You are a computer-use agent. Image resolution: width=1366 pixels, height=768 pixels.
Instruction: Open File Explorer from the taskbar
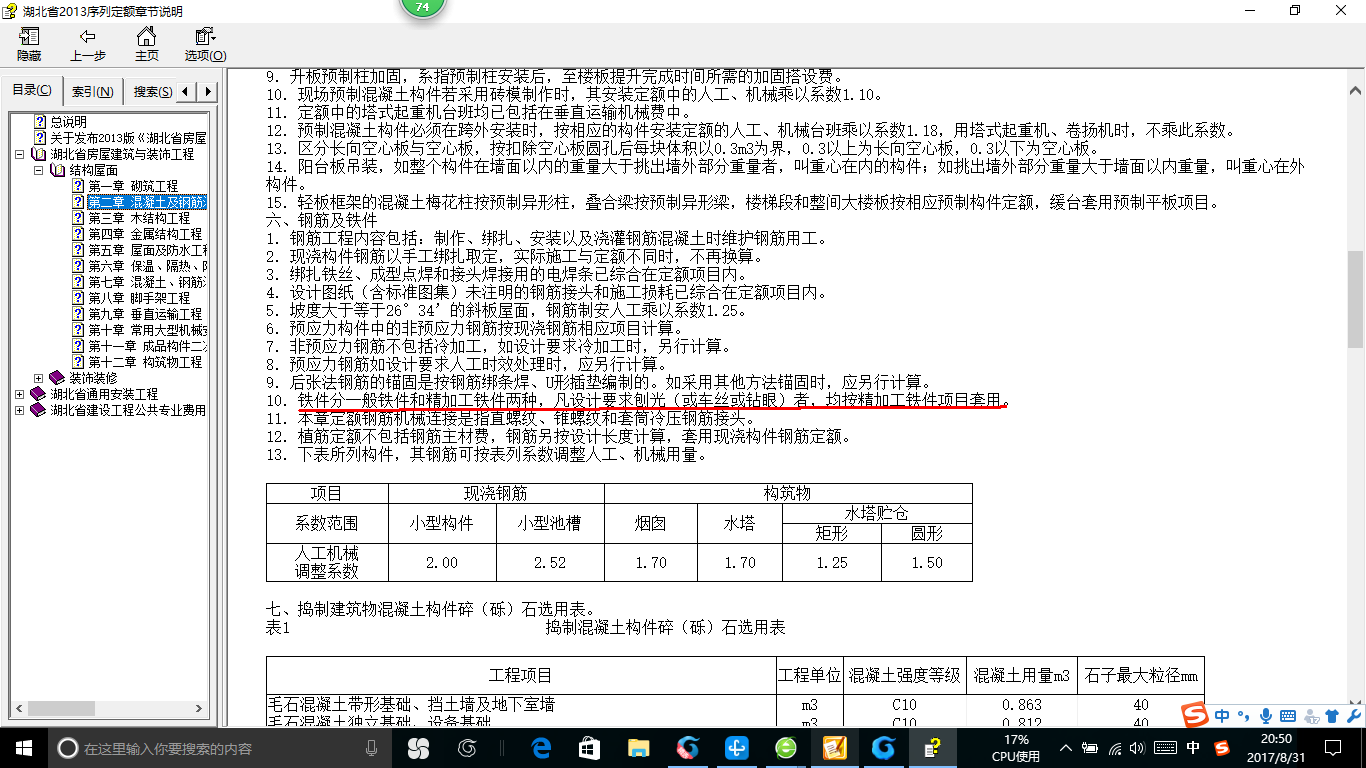(638, 748)
